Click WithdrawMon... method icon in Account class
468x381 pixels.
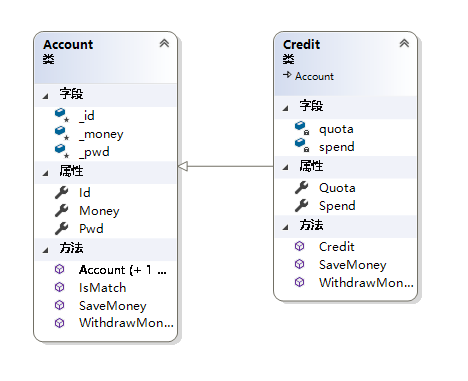tap(59, 323)
